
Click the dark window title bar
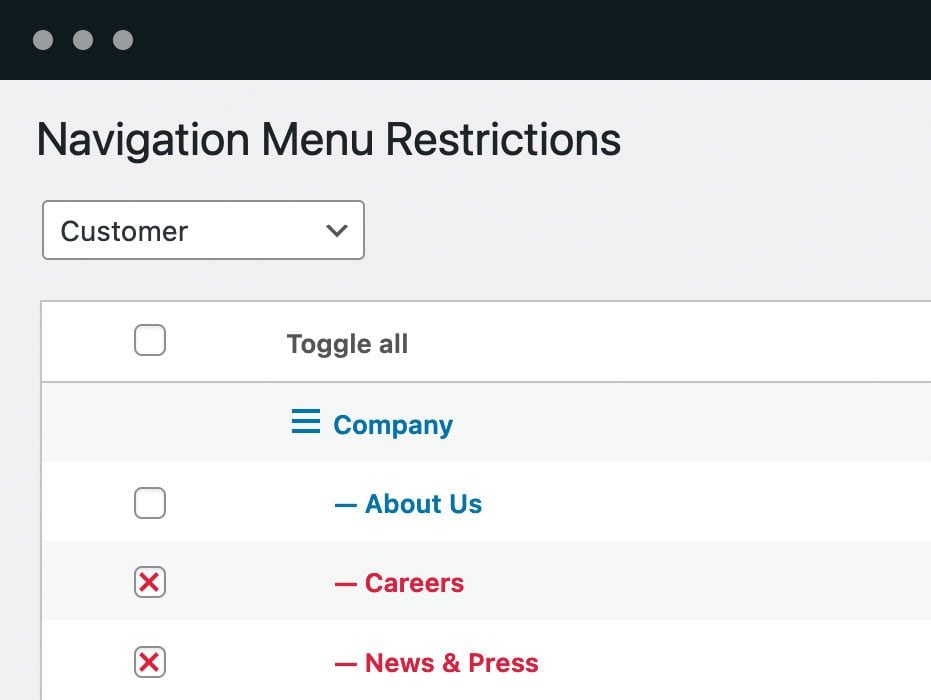tap(500, 40)
